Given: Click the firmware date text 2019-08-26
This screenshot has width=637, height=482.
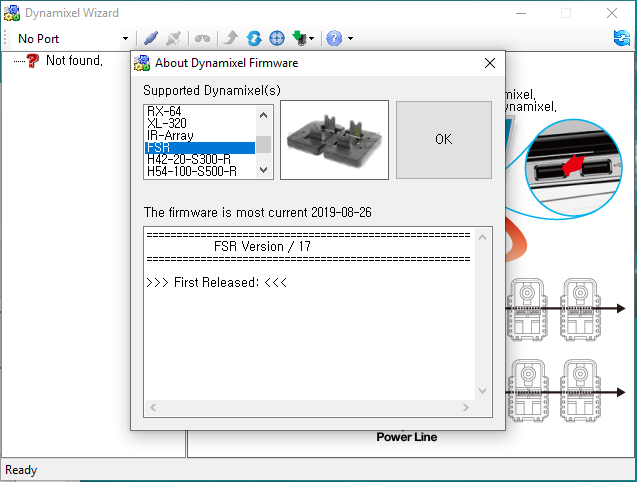Looking at the screenshot, I should [x=341, y=213].
